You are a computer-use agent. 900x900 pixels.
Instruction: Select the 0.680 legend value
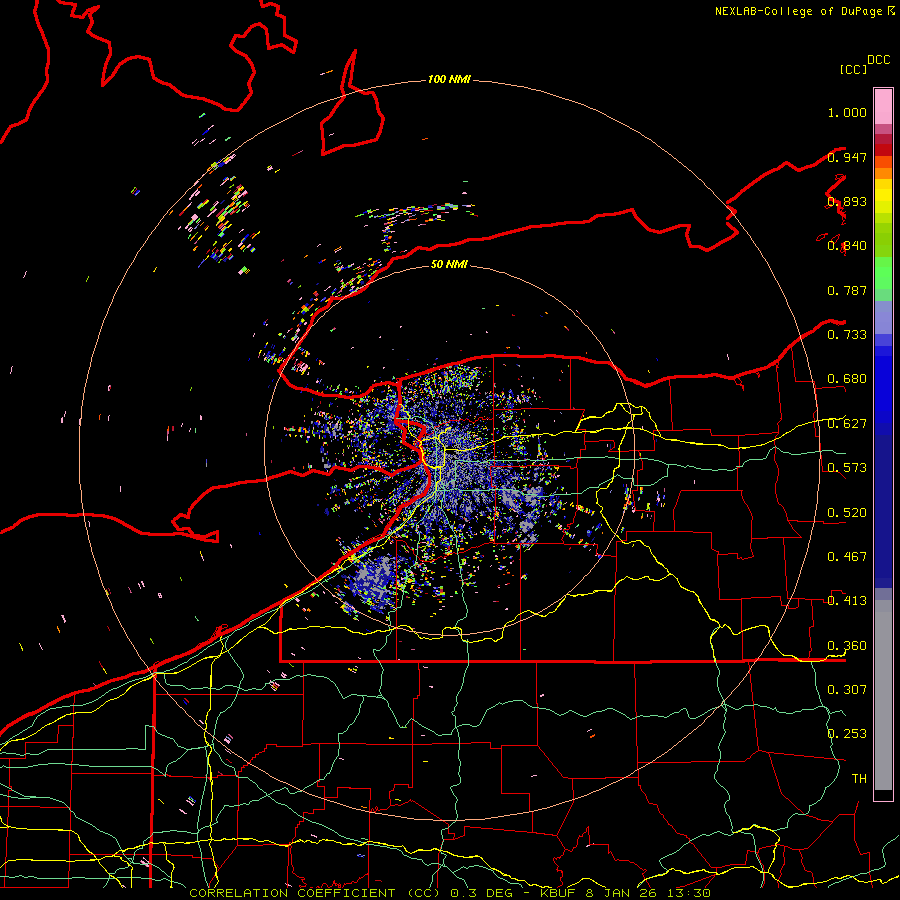click(847, 379)
